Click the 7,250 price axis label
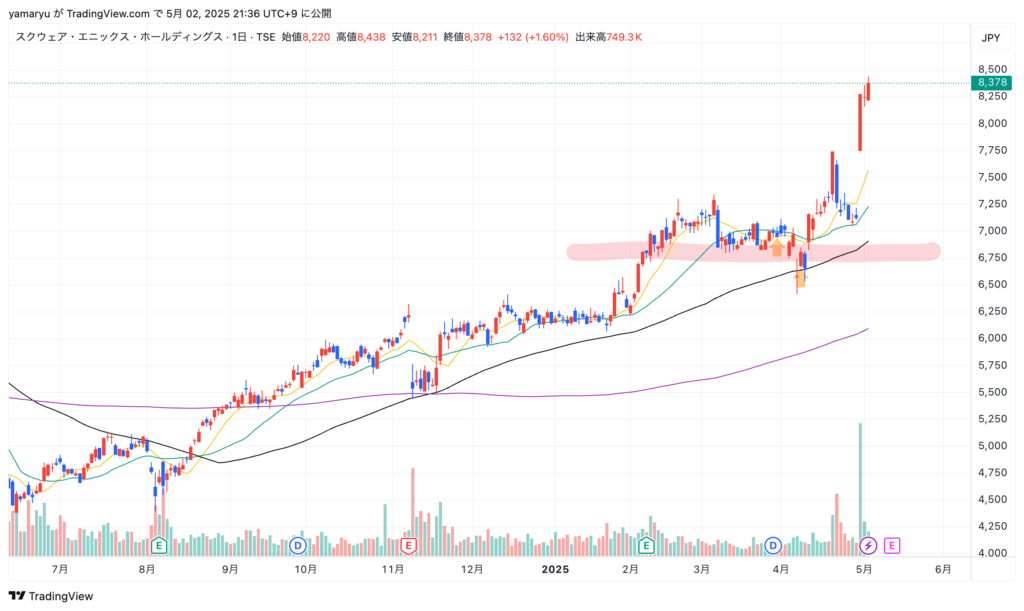Image resolution: width=1024 pixels, height=611 pixels. pos(992,204)
